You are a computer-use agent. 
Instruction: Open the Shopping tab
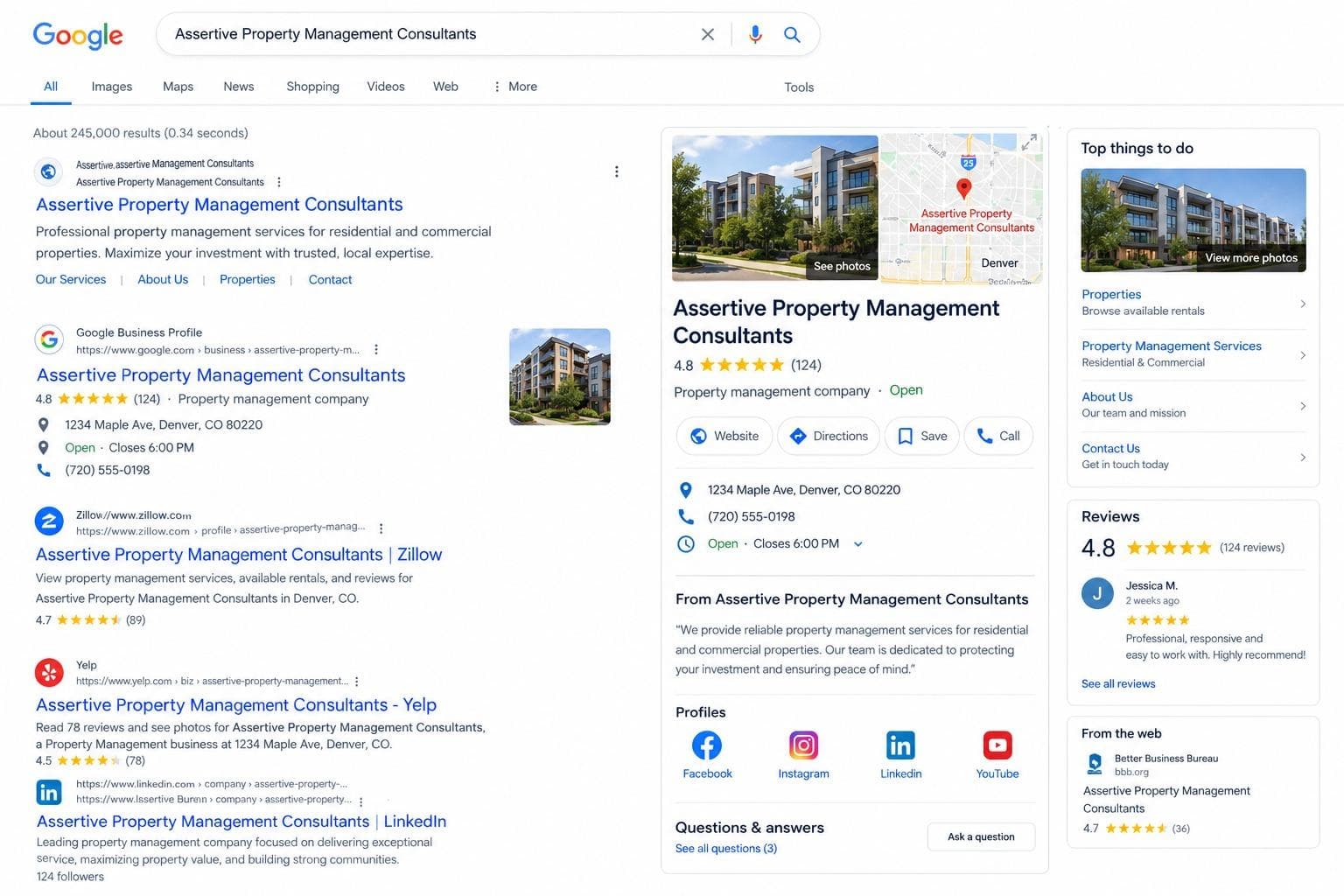point(312,87)
